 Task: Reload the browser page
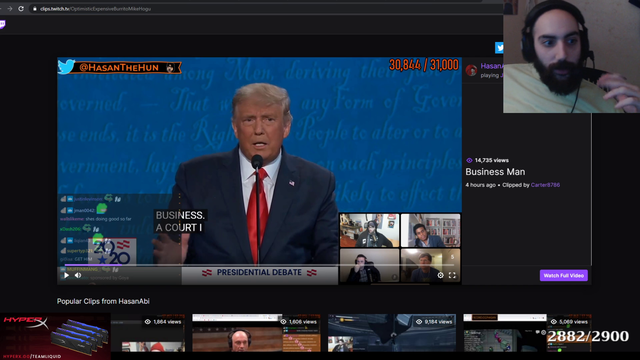point(21,9)
